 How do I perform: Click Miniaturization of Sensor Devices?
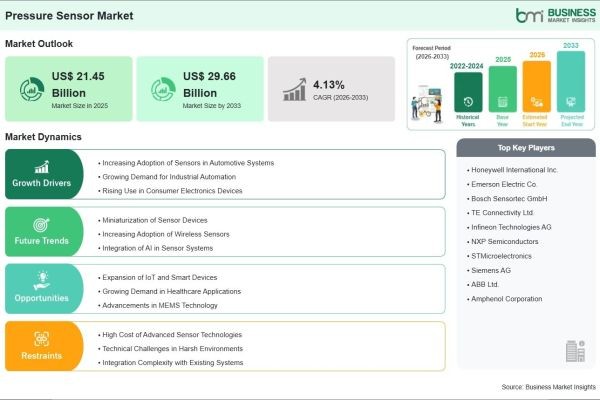[153, 220]
